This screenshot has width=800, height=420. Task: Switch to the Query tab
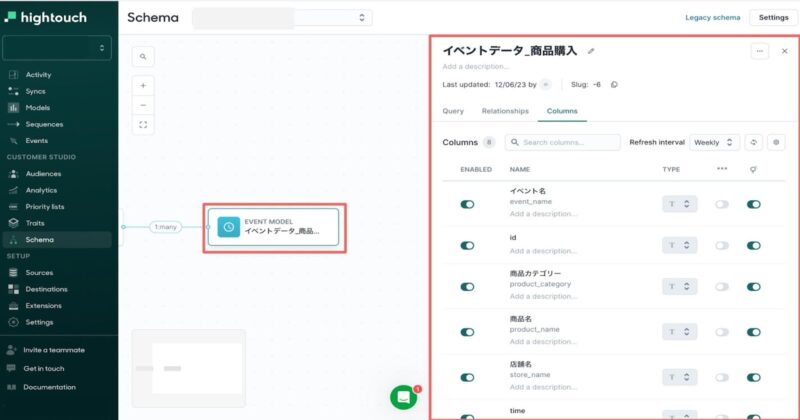click(x=453, y=111)
